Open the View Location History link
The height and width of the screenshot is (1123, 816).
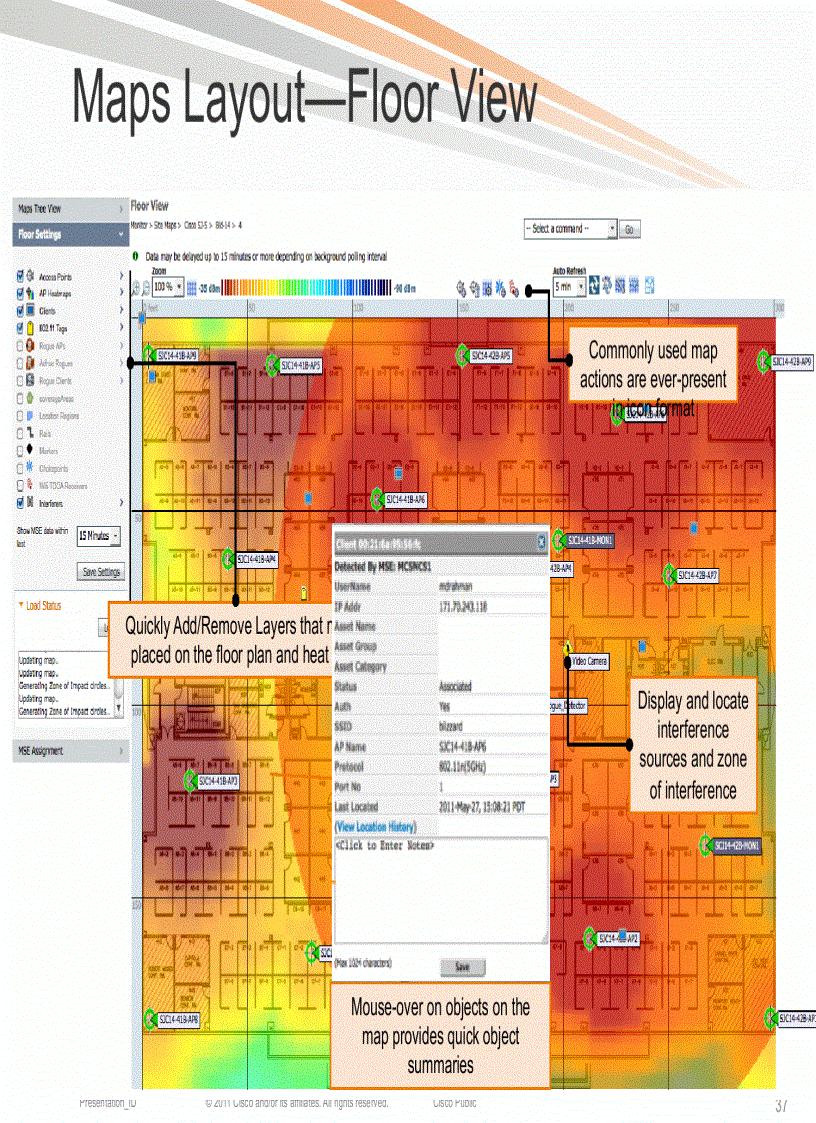point(375,827)
